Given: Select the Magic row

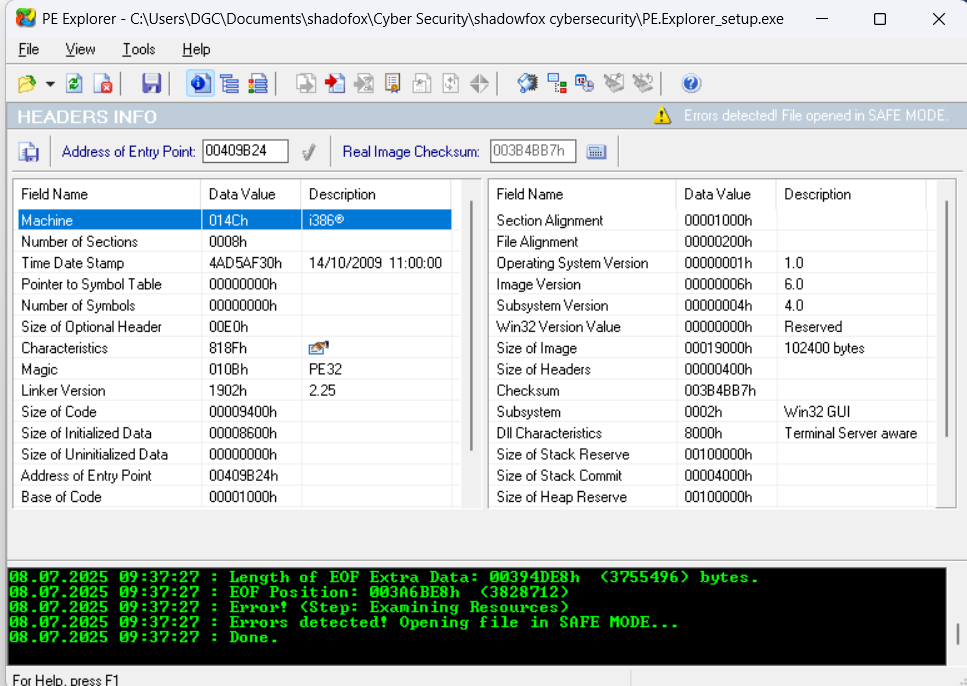Looking at the screenshot, I should click(235, 370).
